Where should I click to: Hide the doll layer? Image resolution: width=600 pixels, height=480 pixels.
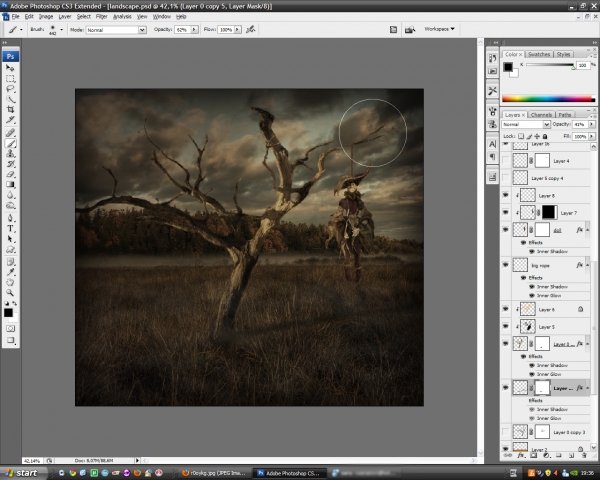505,230
